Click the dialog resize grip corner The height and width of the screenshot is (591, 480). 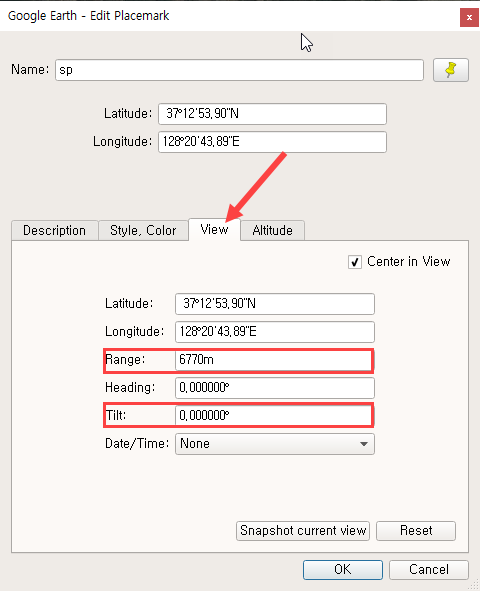pos(473,585)
